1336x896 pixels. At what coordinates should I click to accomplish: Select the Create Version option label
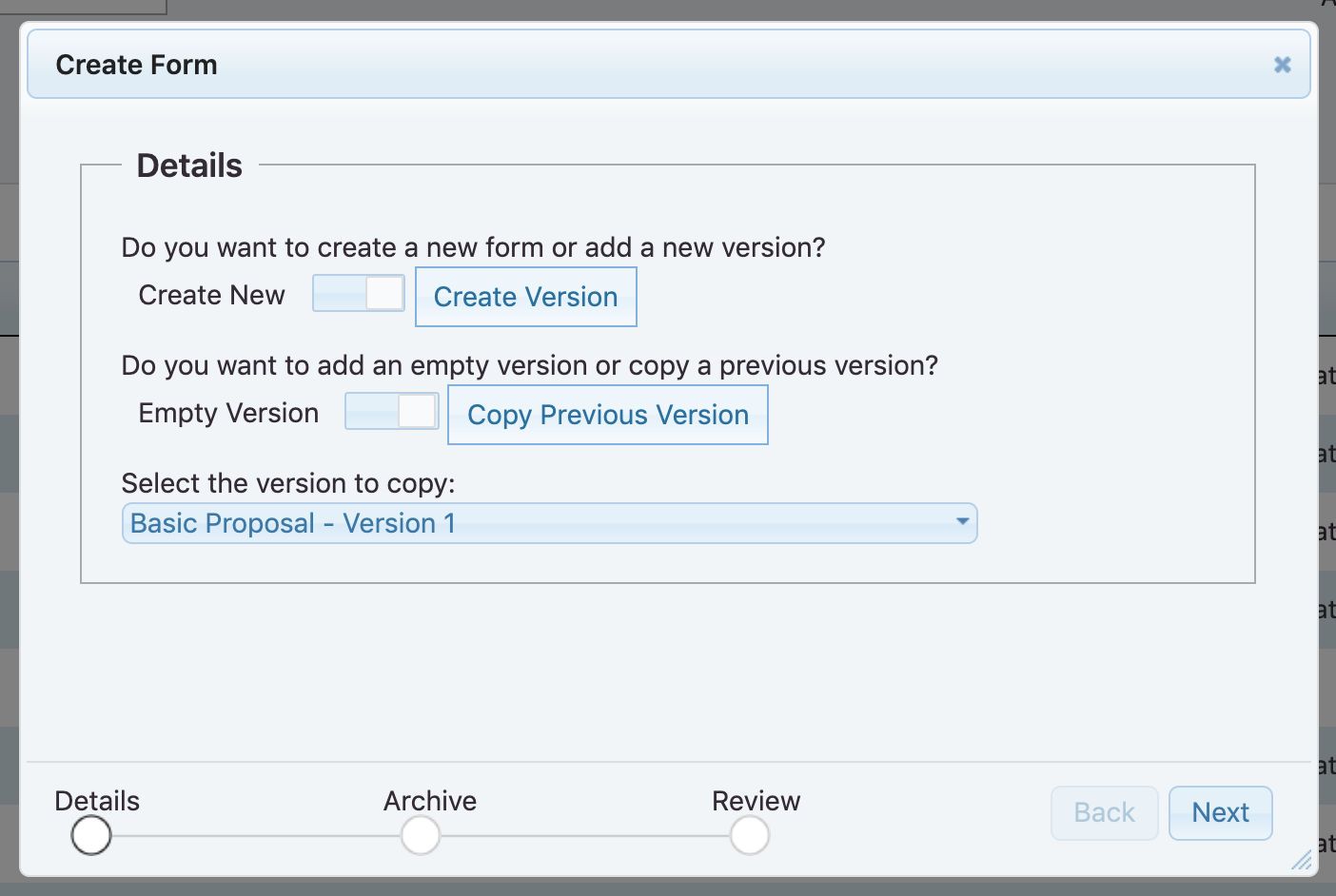(525, 297)
